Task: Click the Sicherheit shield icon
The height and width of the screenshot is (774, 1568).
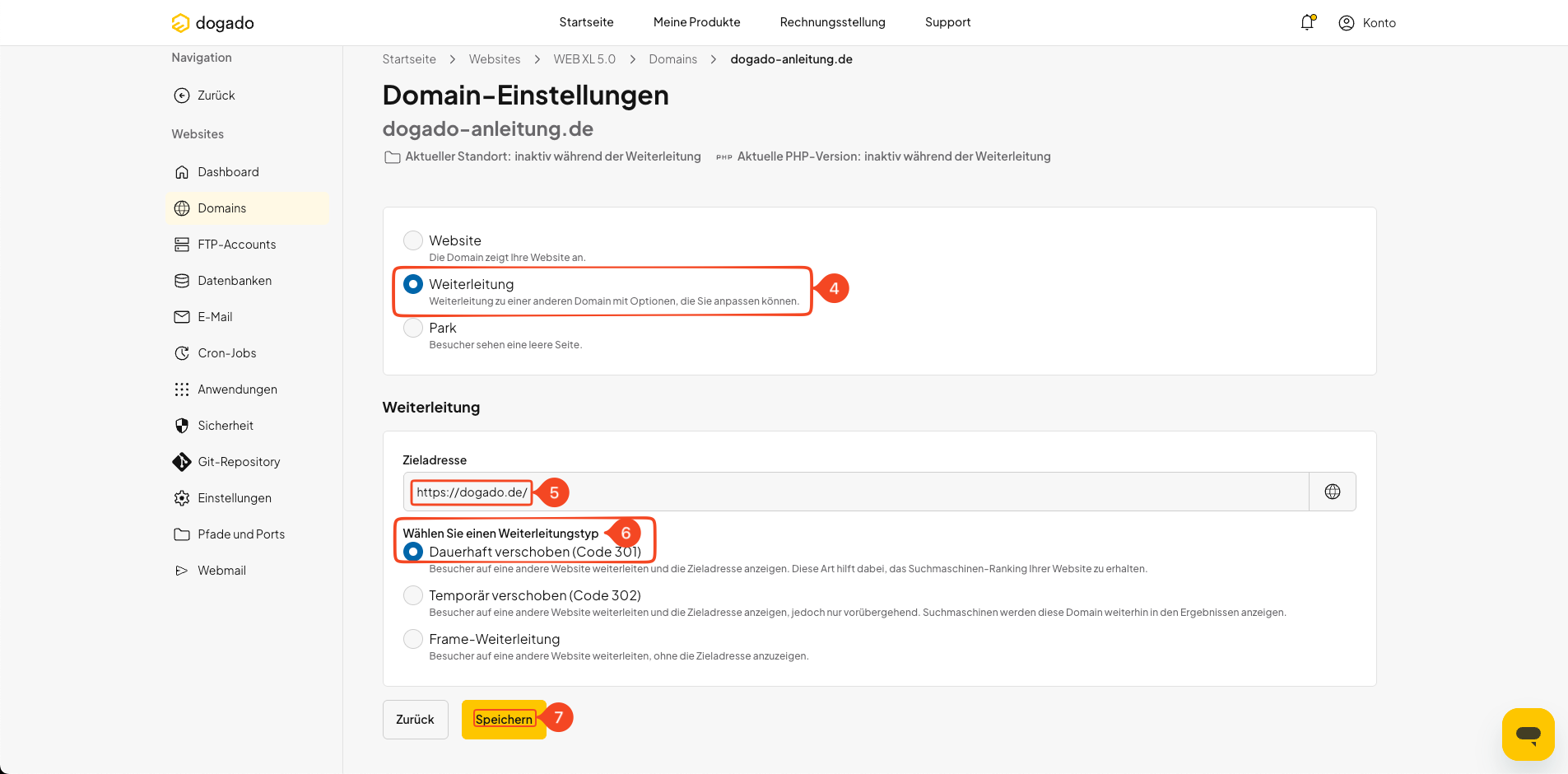Action: 182,426
